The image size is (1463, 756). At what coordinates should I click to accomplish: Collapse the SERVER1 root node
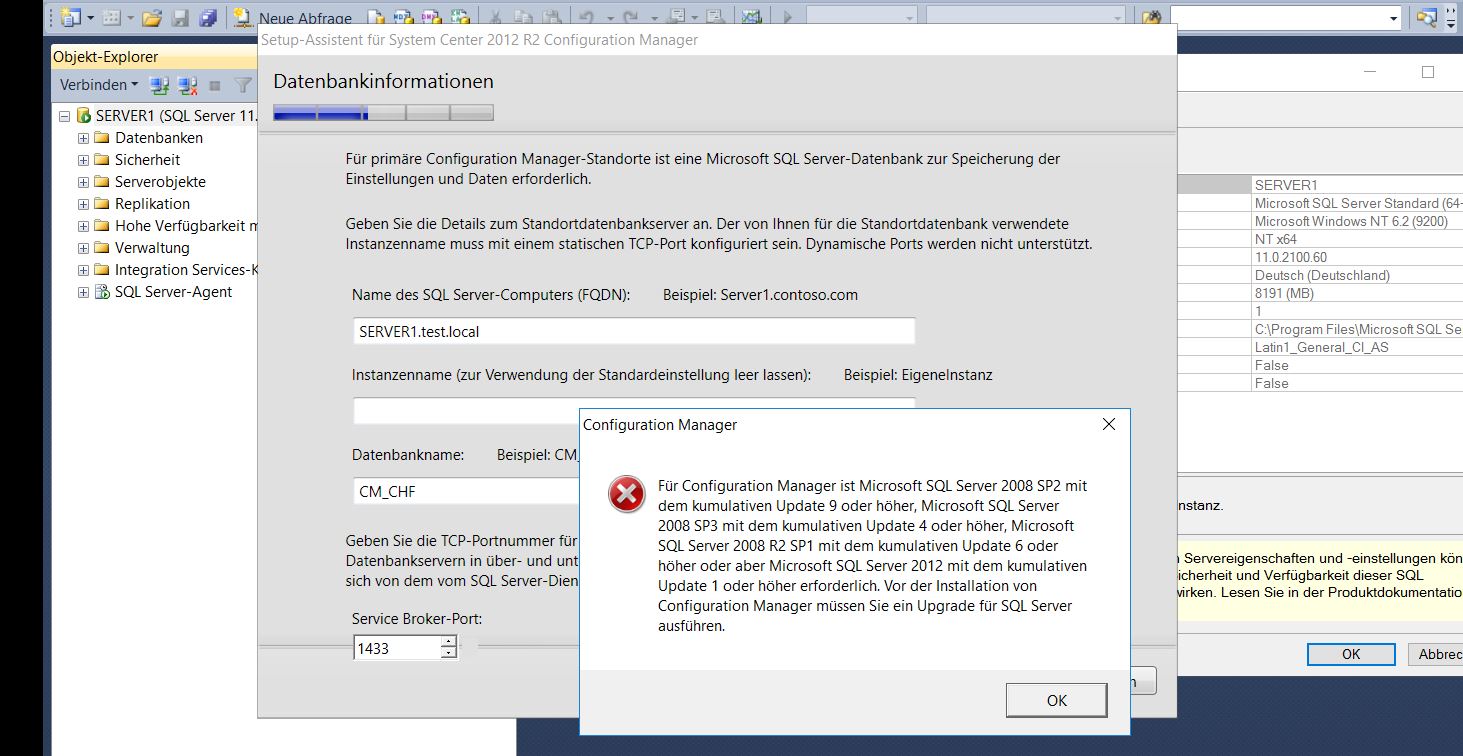tap(65, 116)
